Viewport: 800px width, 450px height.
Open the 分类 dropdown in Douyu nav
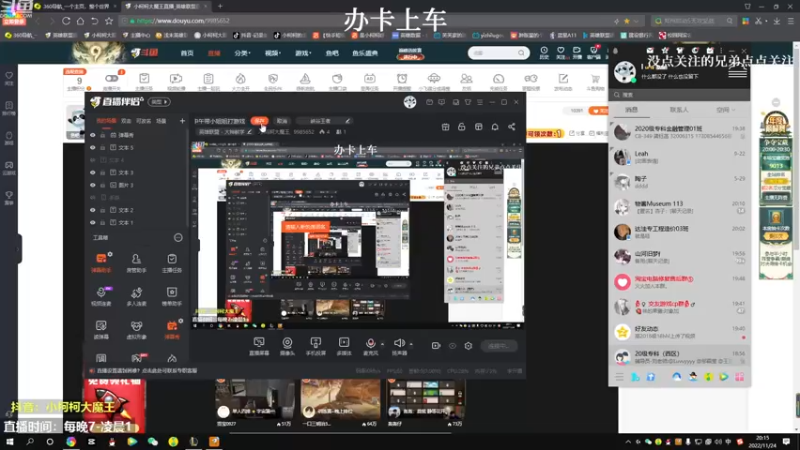pos(242,53)
